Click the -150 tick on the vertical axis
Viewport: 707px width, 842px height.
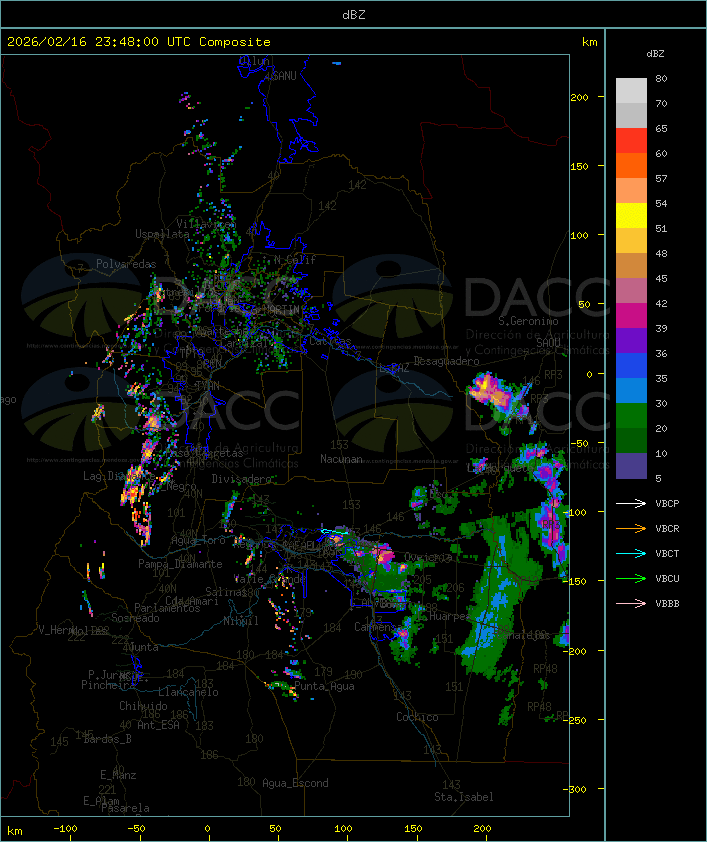point(577,581)
